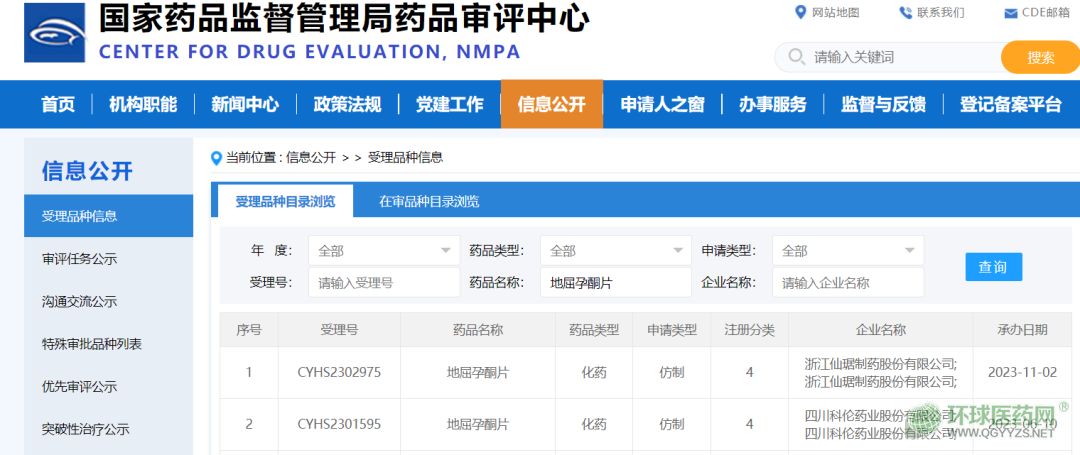Click the CDE logo icon
Screen dimensions: 1080x455
[x=56, y=32]
